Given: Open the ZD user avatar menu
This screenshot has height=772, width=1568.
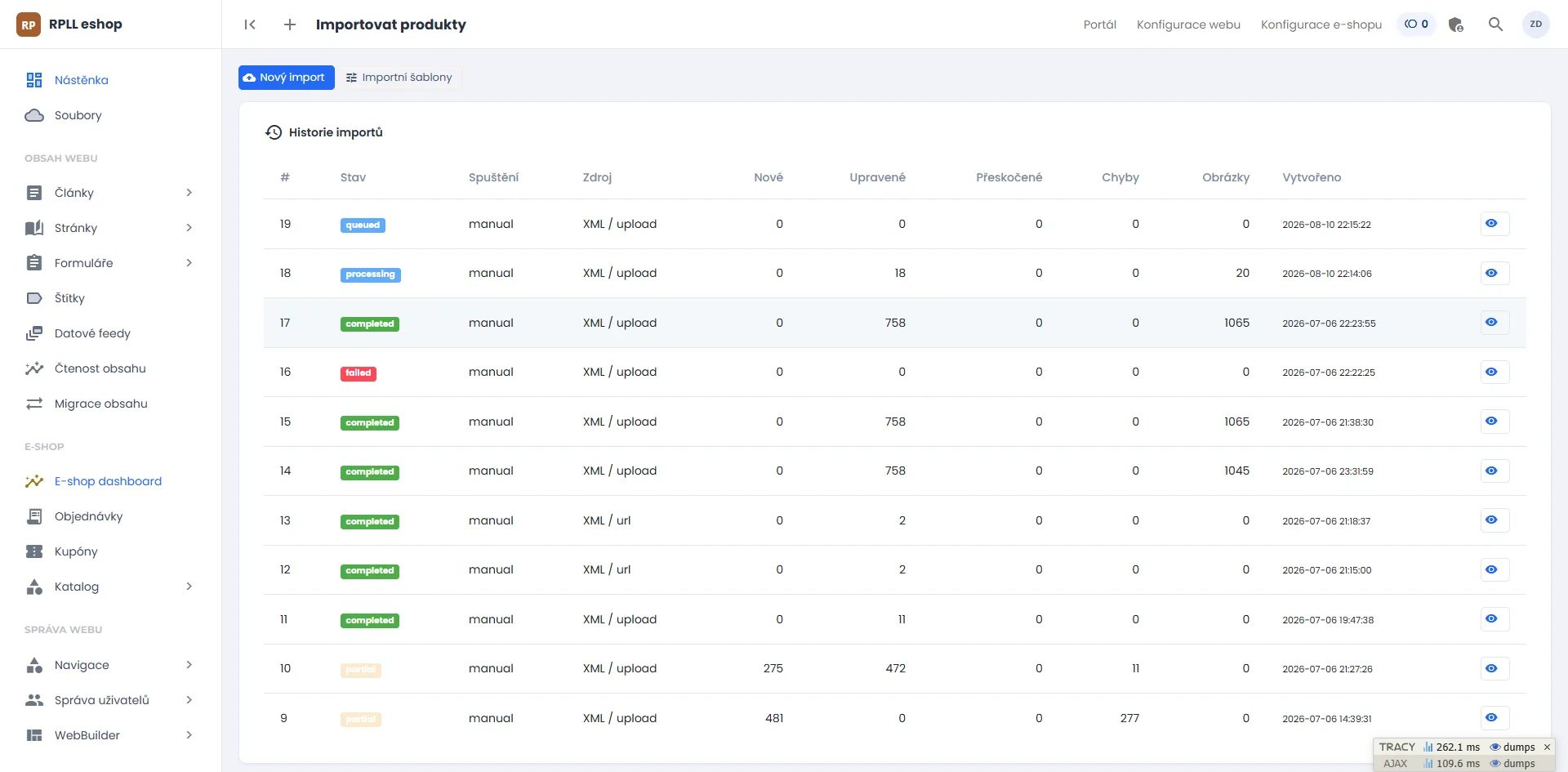Looking at the screenshot, I should coord(1535,25).
